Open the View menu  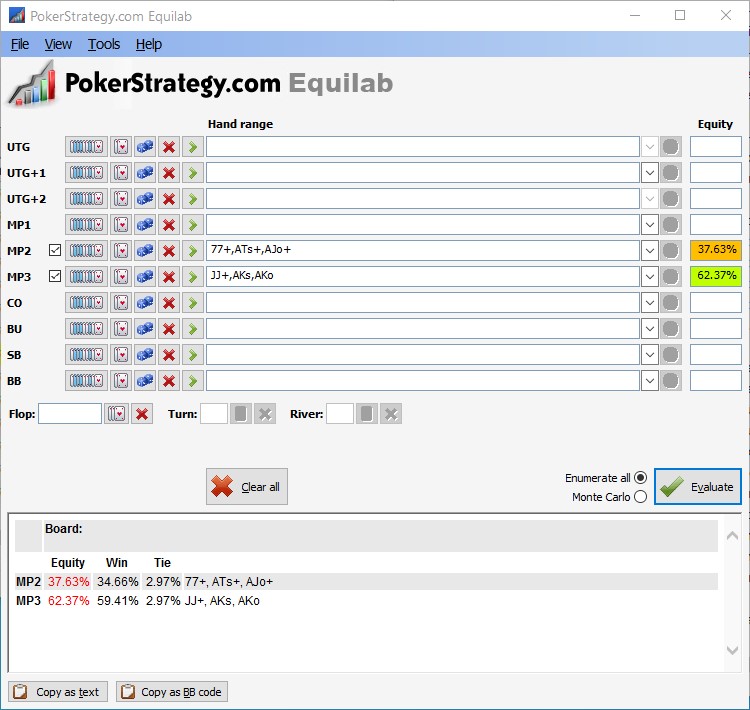point(58,44)
